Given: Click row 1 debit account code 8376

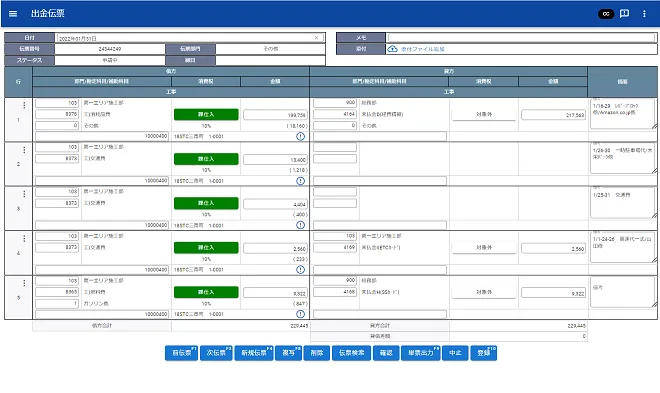Looking at the screenshot, I should [57, 114].
